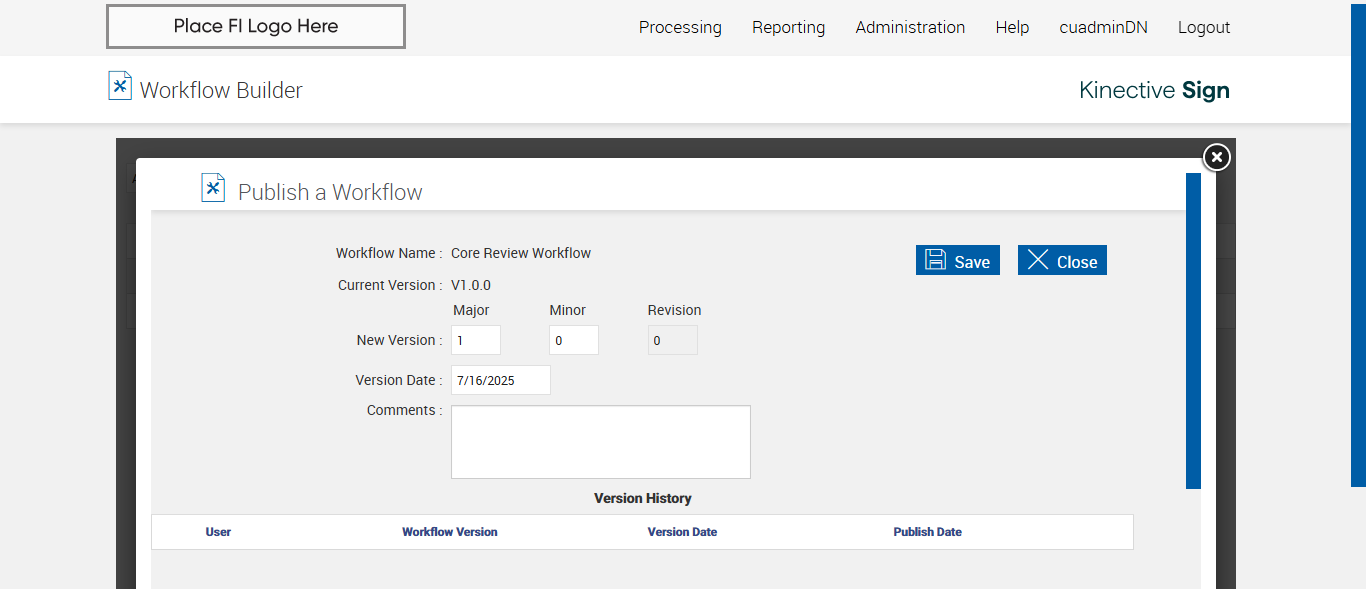This screenshot has width=1366, height=589.
Task: Click the Workflow Builder page icon
Action: coord(120,86)
